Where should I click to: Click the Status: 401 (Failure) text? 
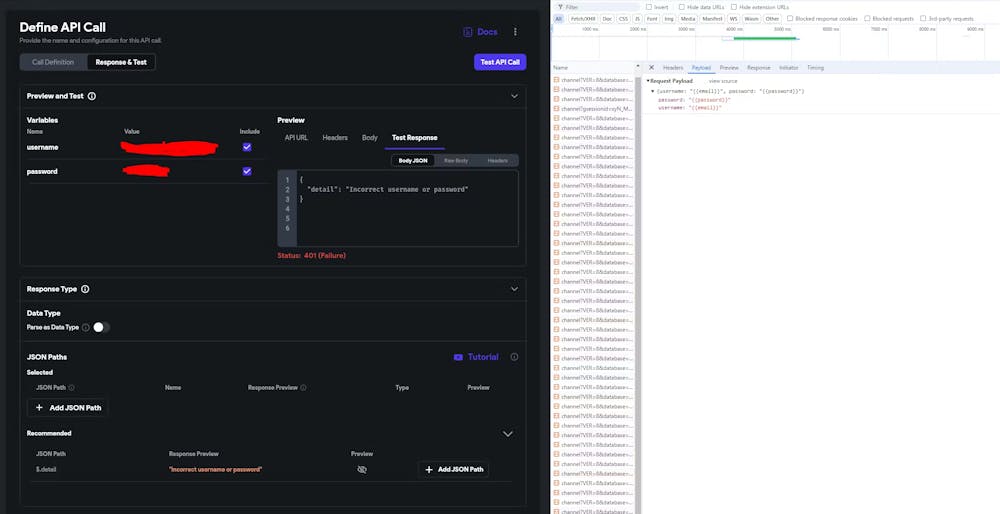point(311,256)
